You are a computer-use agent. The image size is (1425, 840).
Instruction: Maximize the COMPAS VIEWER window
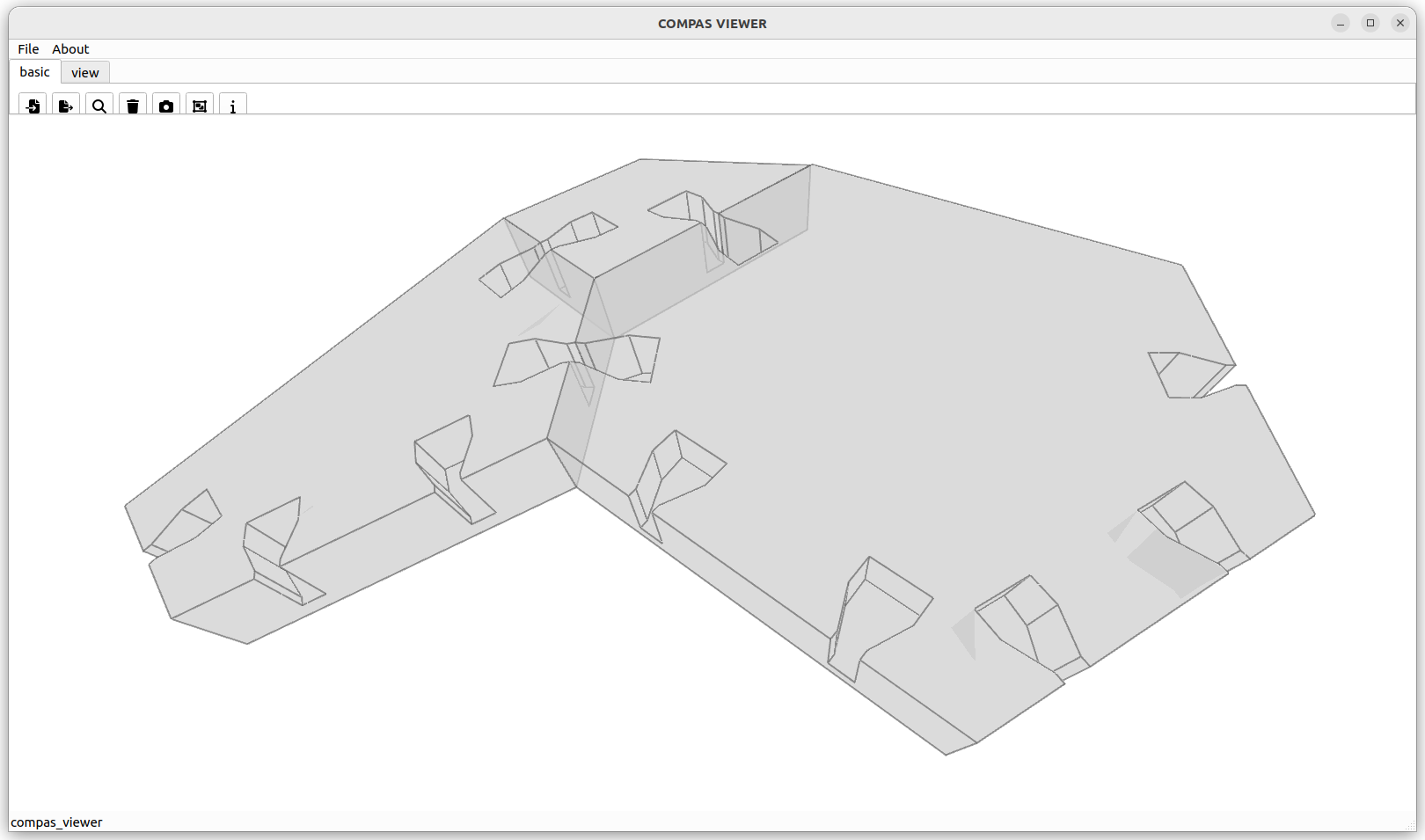pos(1370,24)
